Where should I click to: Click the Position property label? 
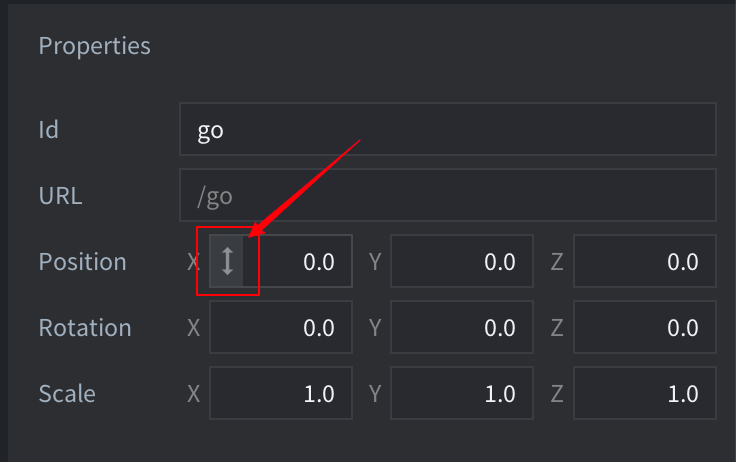tap(82, 262)
